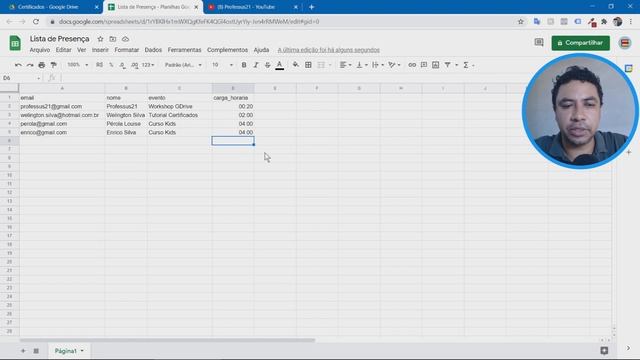Viewport: 640px width, 360px height.
Task: Click the Undo icon in toolbar
Action: pyautogui.click(x=18, y=65)
